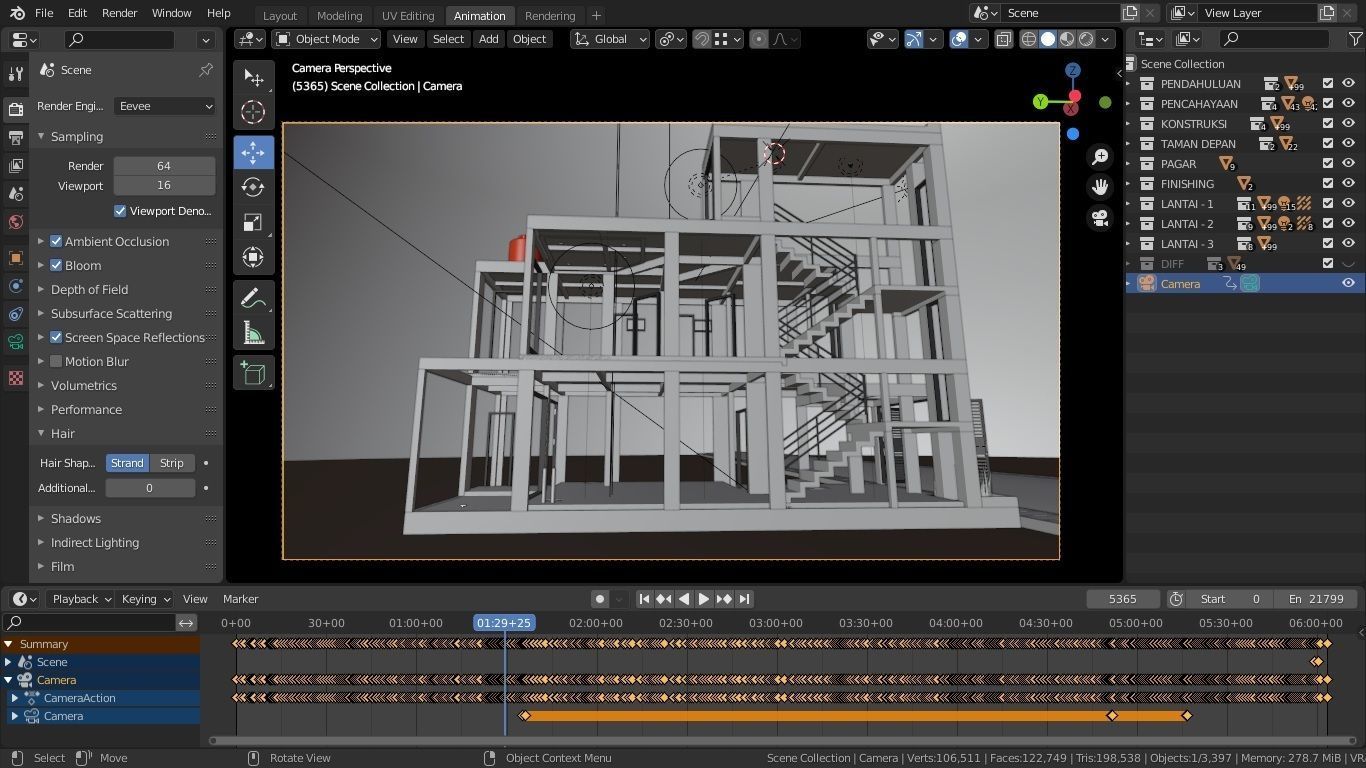1366x768 pixels.
Task: Select Strip hair shape
Action: pos(171,463)
